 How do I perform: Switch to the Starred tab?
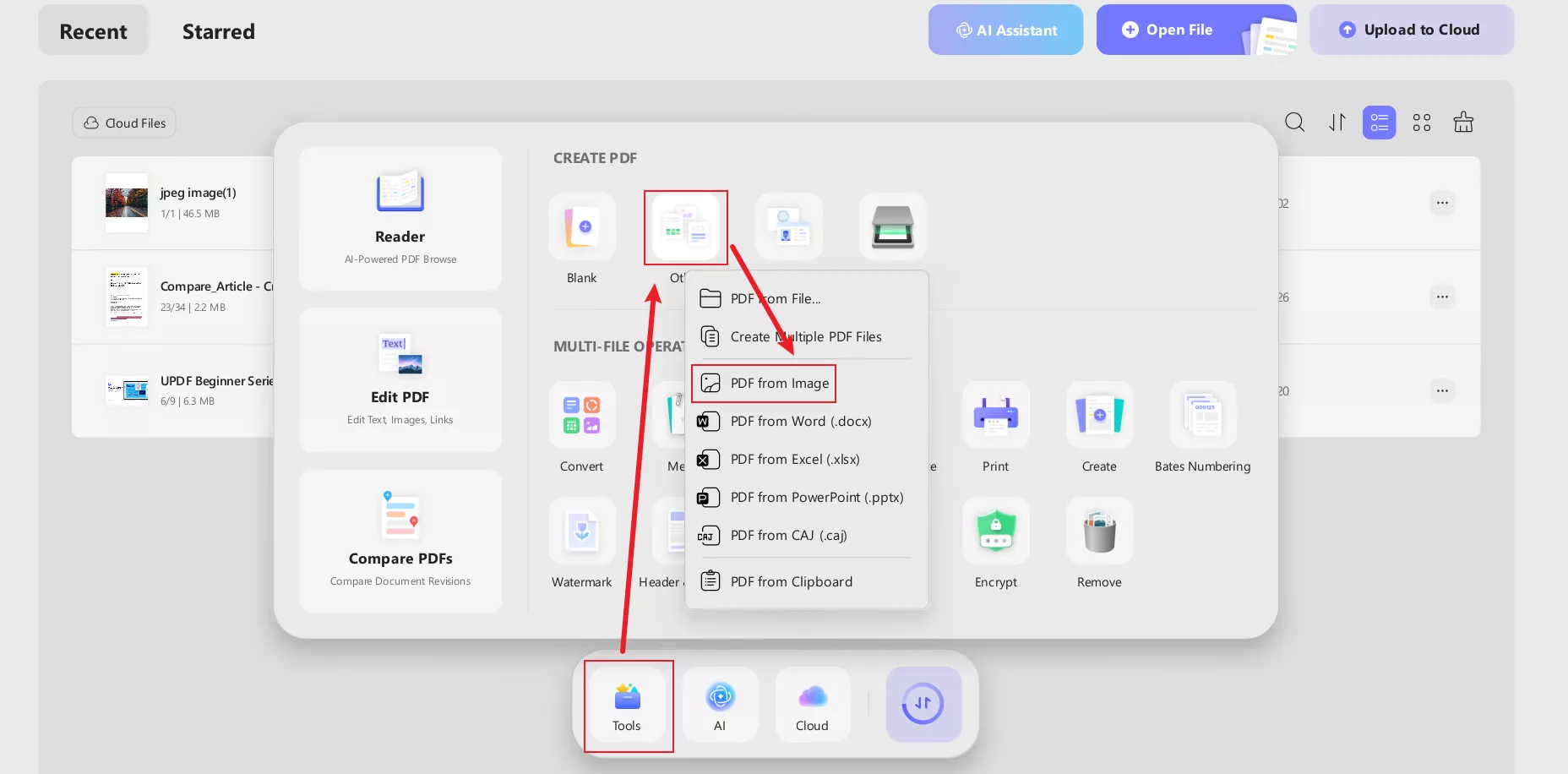218,31
